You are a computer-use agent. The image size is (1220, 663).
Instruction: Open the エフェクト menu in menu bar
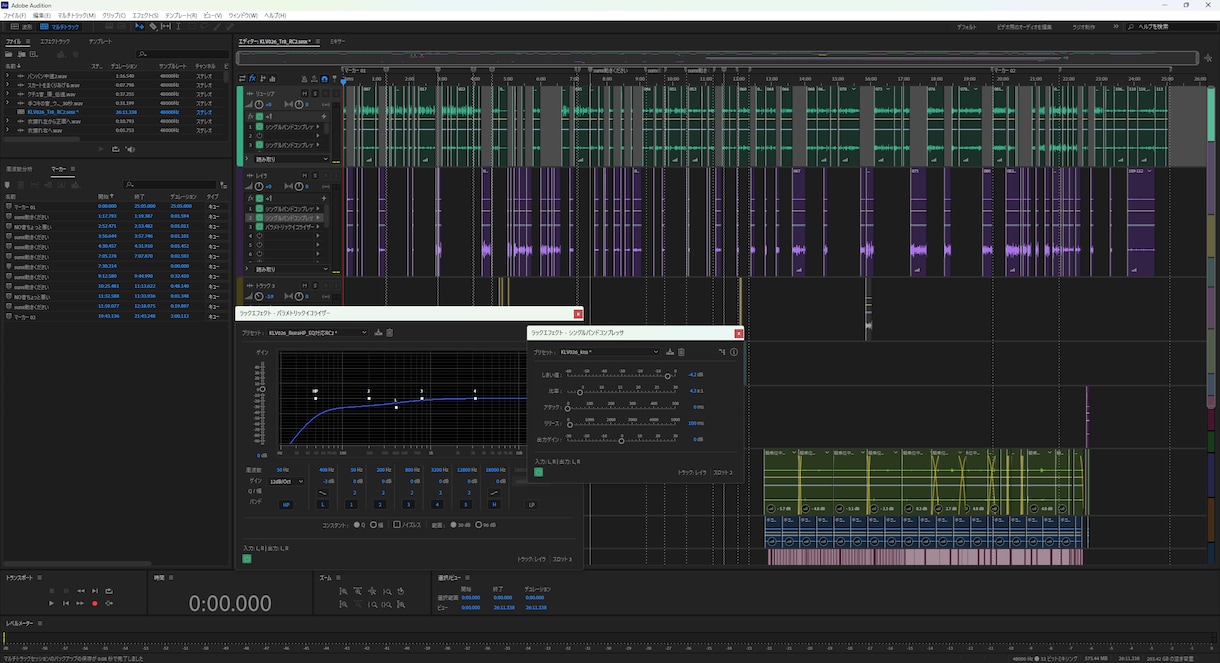point(146,16)
